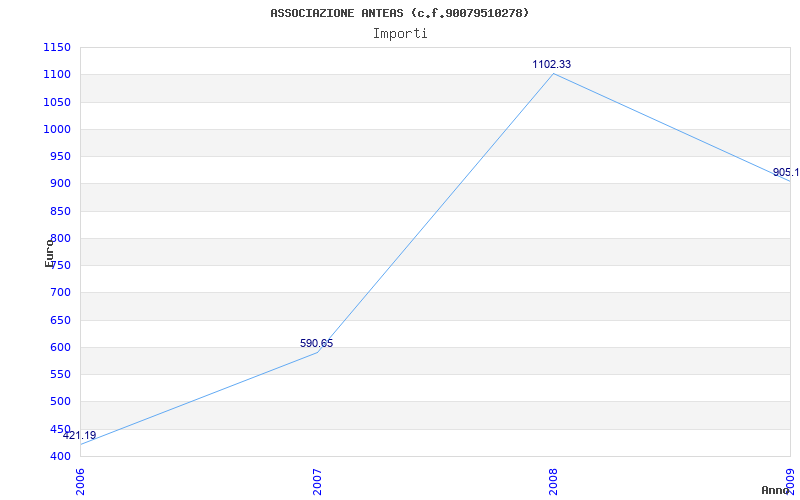The width and height of the screenshot is (800, 500).
Task: Click the y-axis value 550
Action: (x=60, y=374)
